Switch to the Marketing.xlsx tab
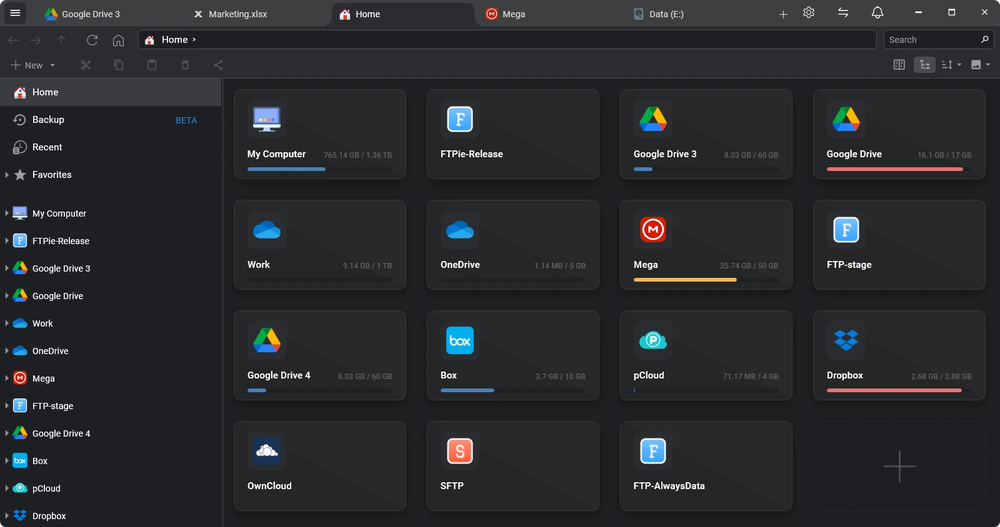 (238, 14)
